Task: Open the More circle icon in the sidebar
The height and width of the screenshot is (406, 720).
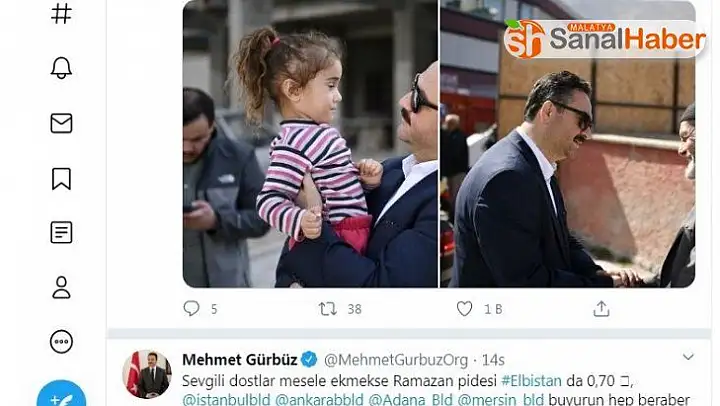Action: [61, 342]
